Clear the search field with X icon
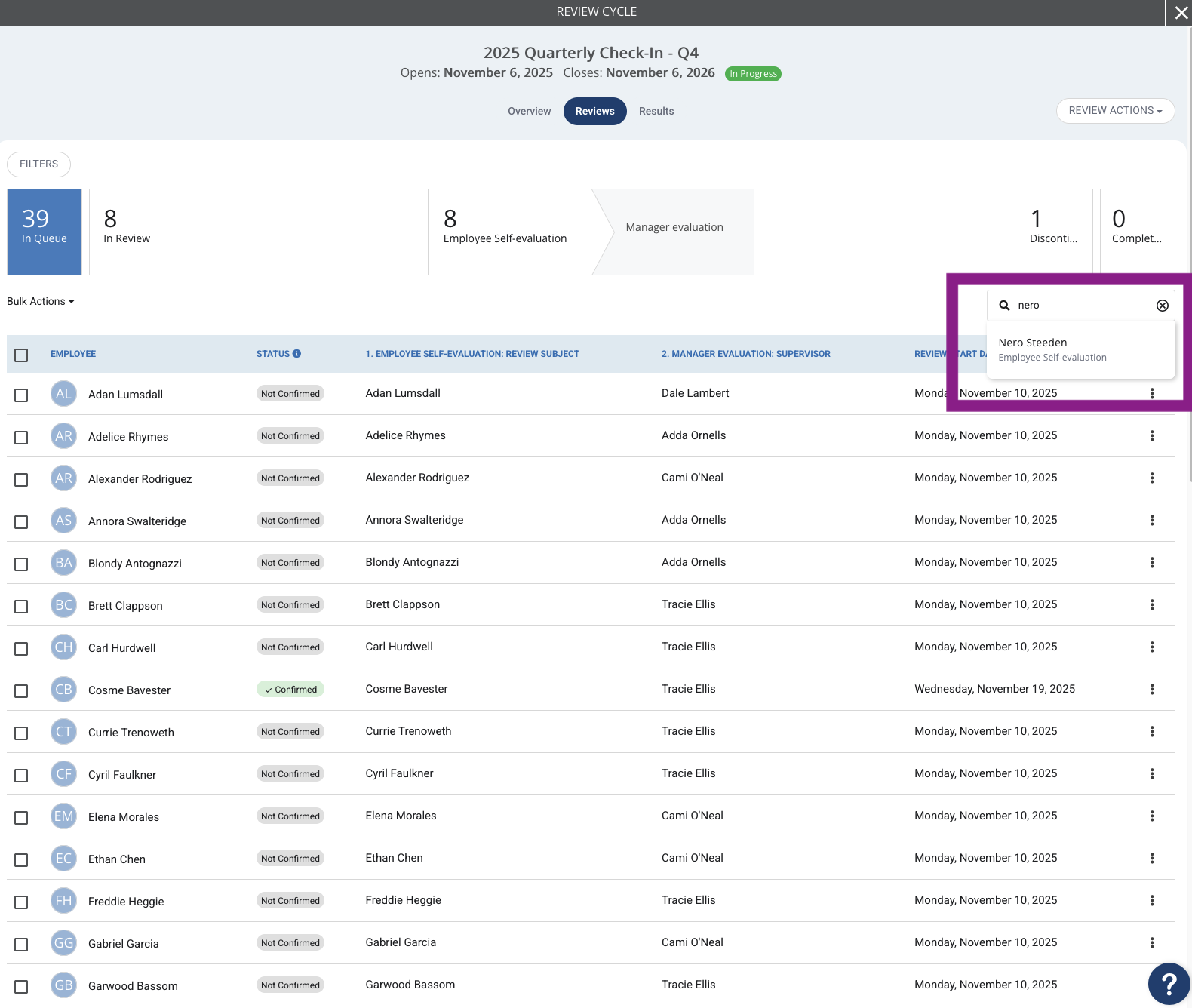The width and height of the screenshot is (1192, 1008). 1163,306
